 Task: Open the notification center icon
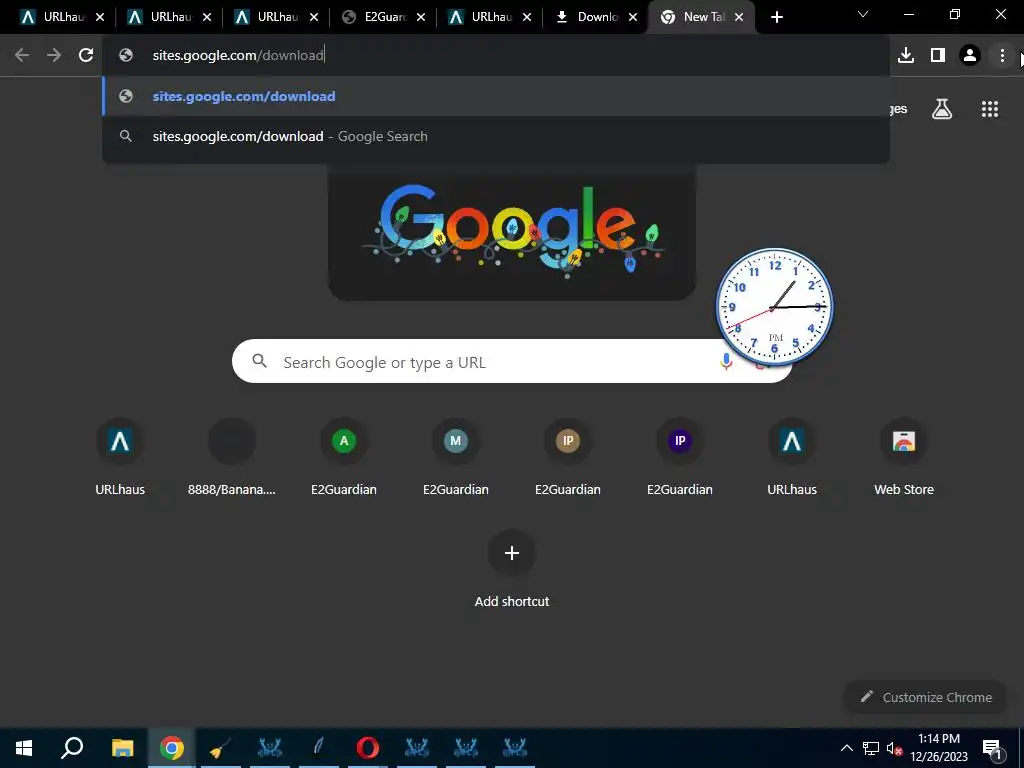[x=992, y=748]
